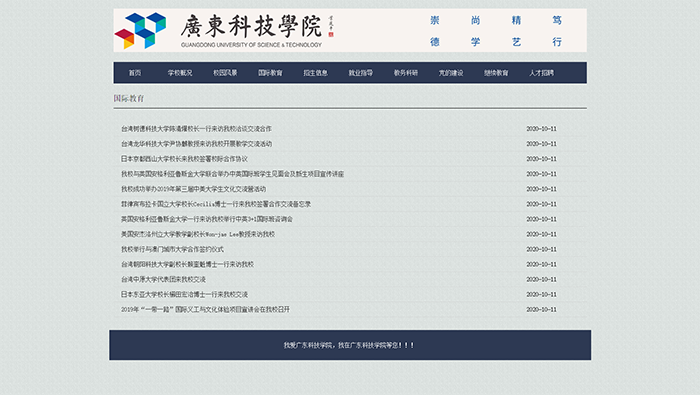Open article on 中英国际班学生见面会
700x395 pixels.
tap(232, 174)
